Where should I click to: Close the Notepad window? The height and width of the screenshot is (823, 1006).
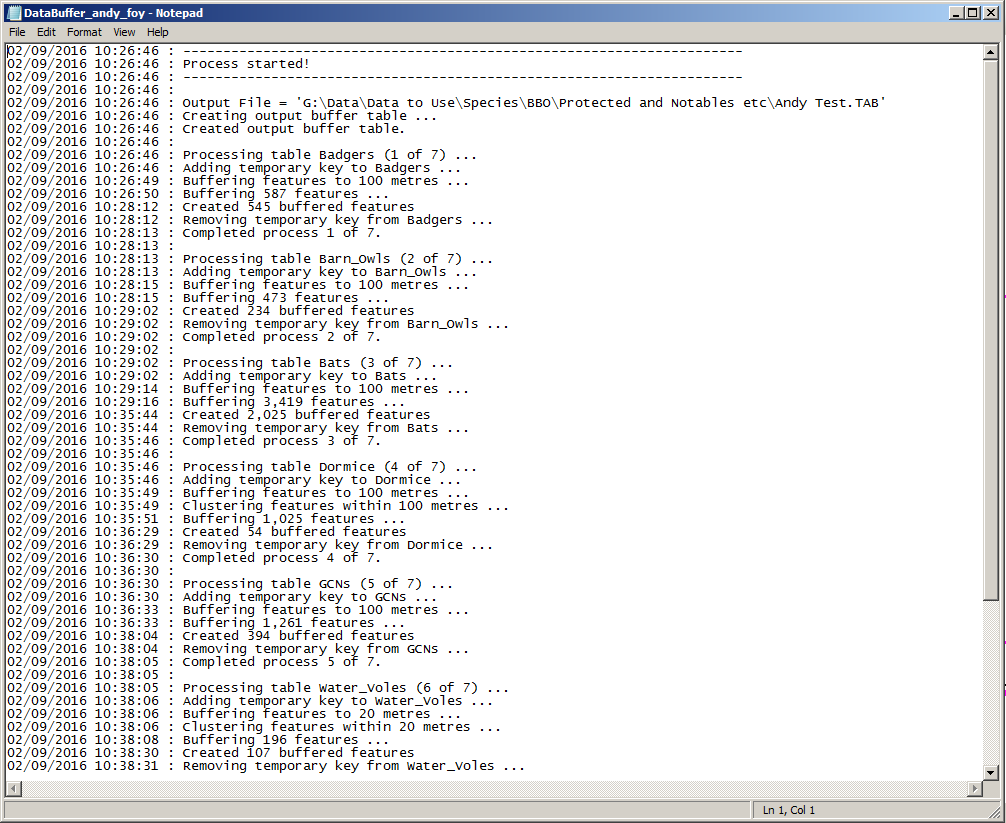(x=989, y=13)
